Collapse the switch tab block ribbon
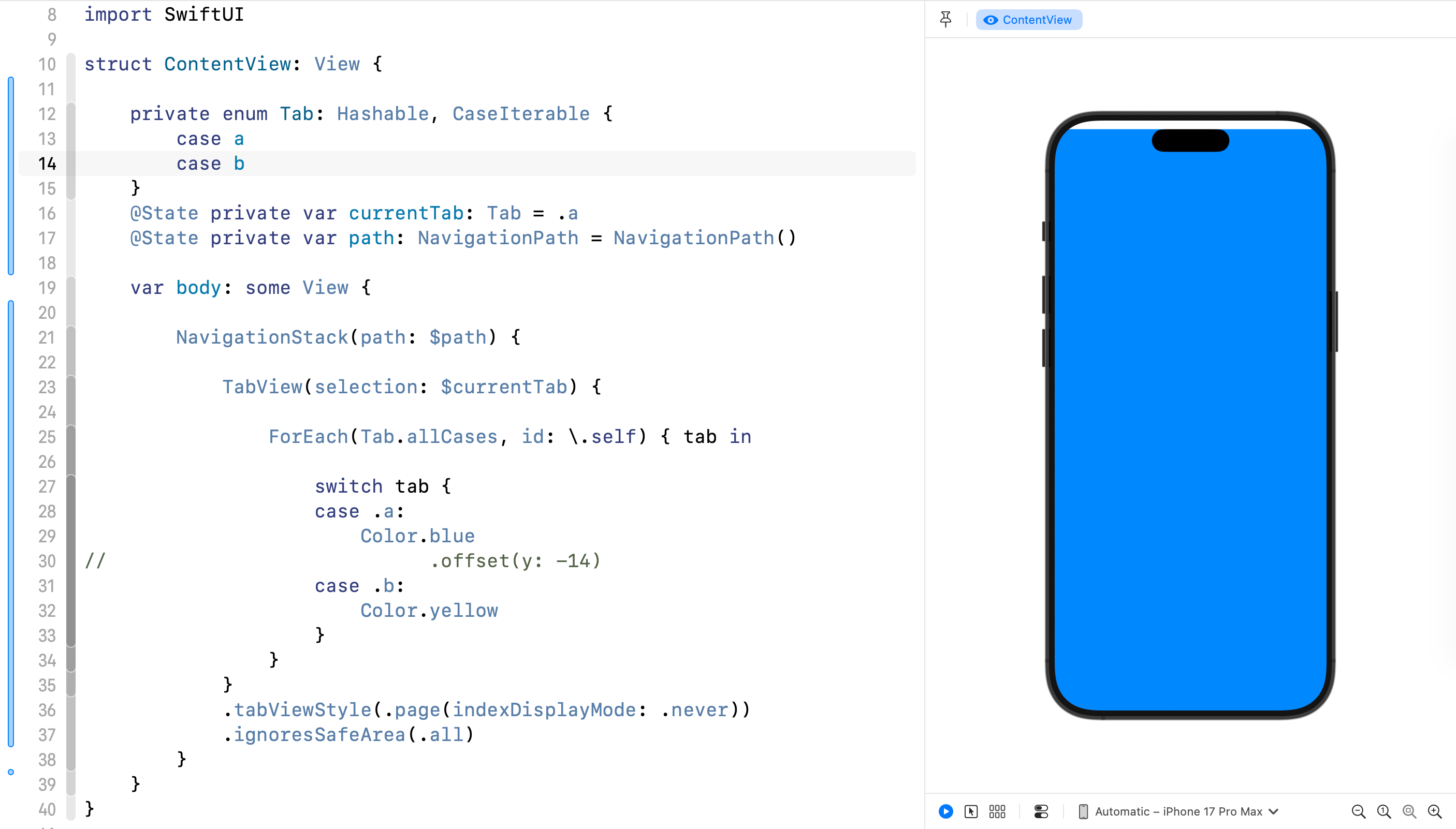 [71, 561]
